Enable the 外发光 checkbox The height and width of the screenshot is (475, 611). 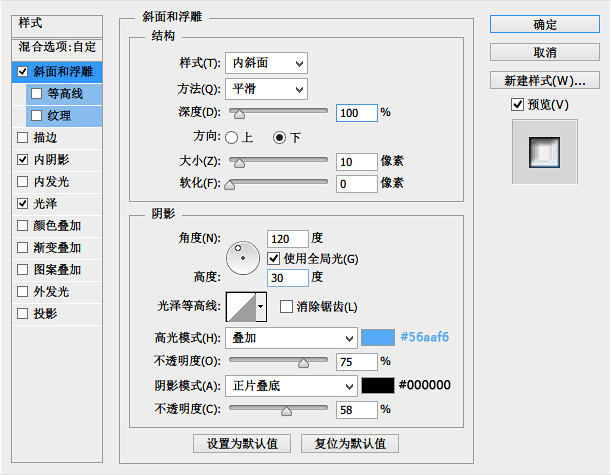point(23,291)
